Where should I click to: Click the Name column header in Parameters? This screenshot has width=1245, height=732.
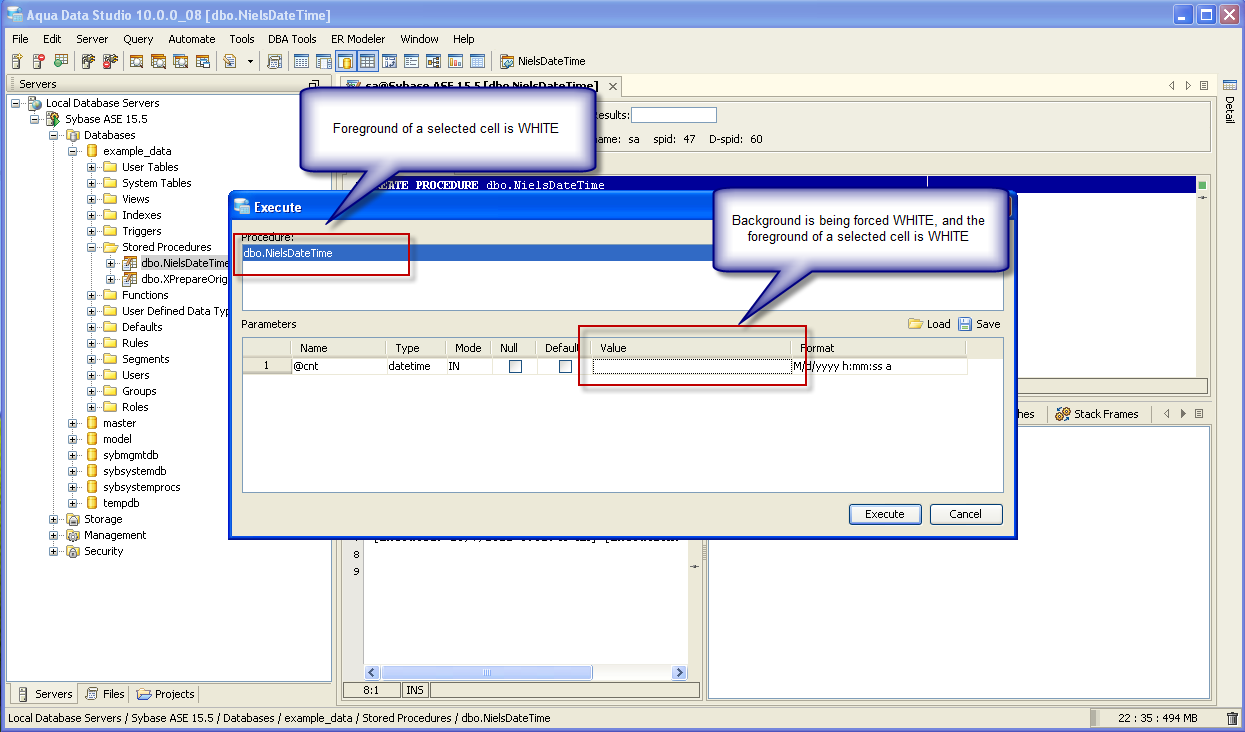tap(339, 348)
